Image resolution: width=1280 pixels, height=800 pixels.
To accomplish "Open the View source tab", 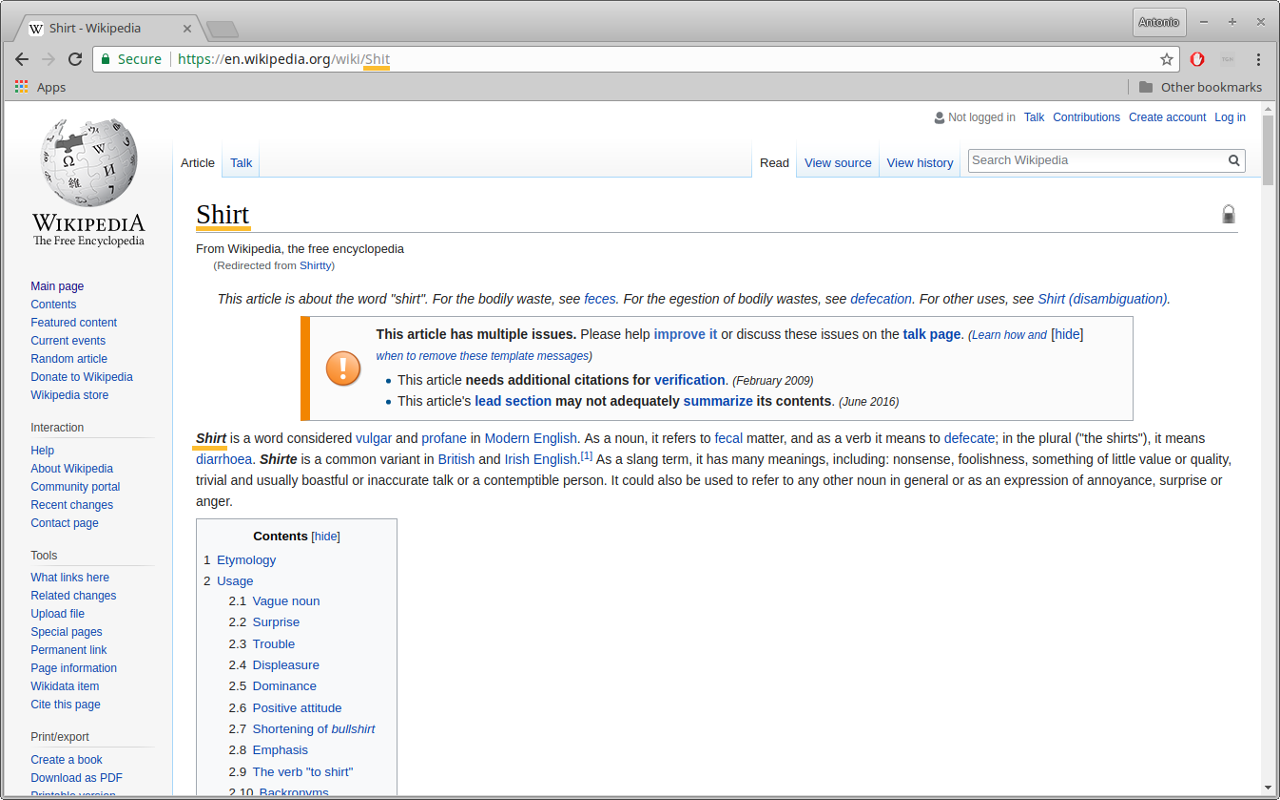I will pos(838,162).
